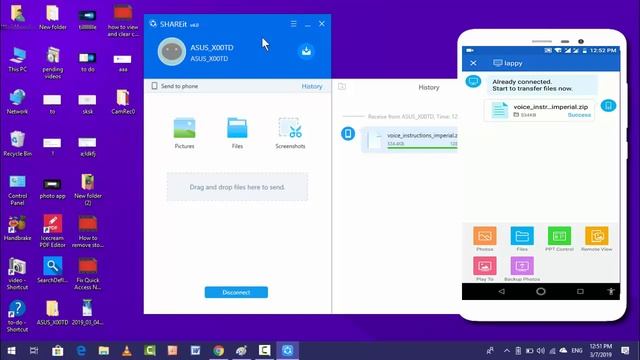Screen dimensions: 640x360
Task: Click the ASUS_X00TD robot avatar
Action: [x=172, y=51]
